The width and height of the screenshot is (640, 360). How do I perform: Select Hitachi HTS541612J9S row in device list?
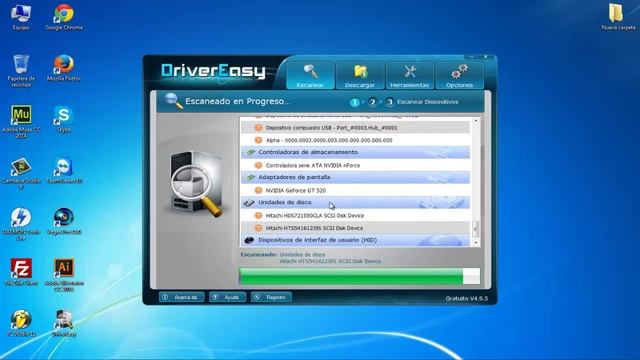tap(355, 228)
